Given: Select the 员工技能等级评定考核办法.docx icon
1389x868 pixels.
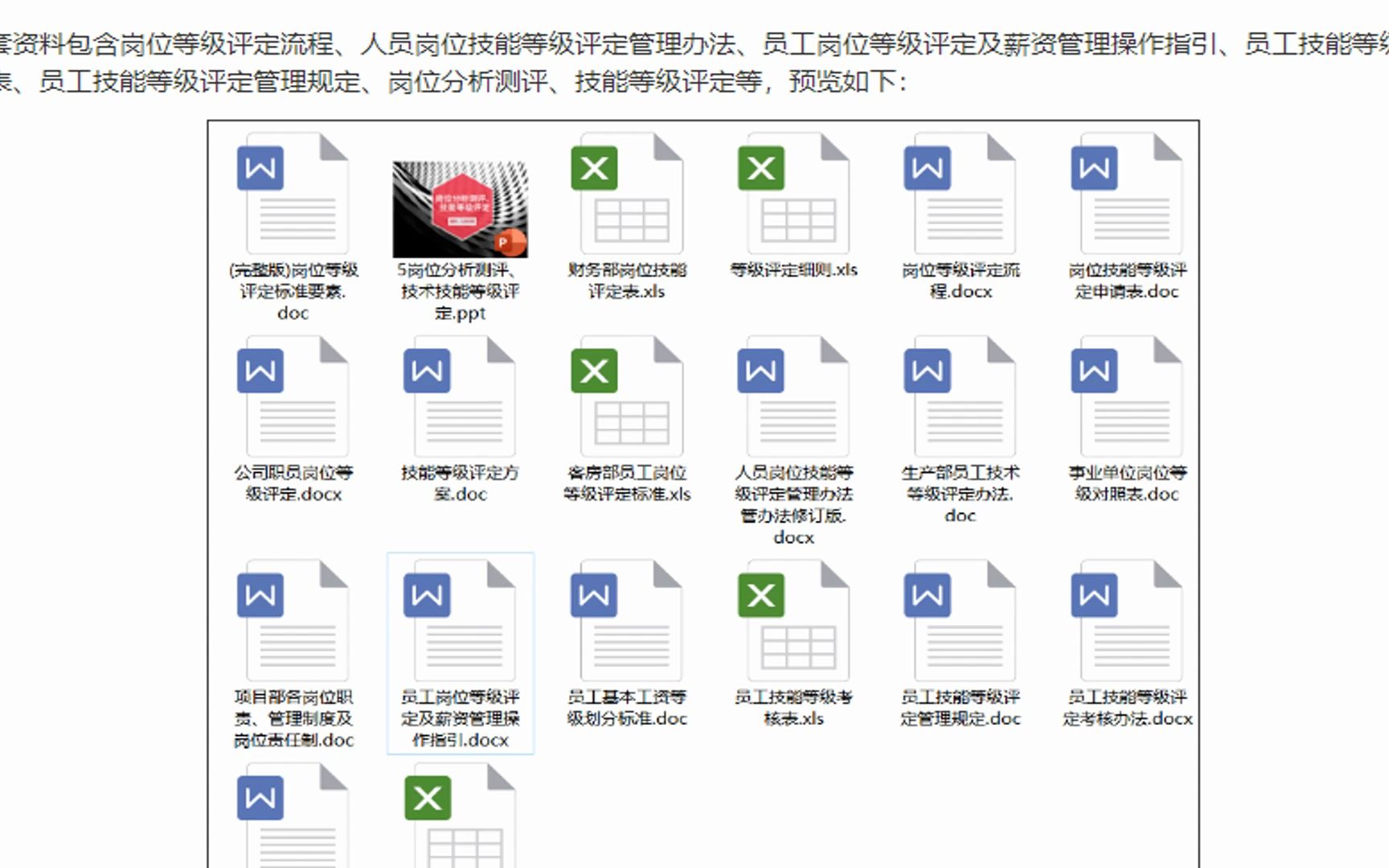Looking at the screenshot, I should point(1127,620).
